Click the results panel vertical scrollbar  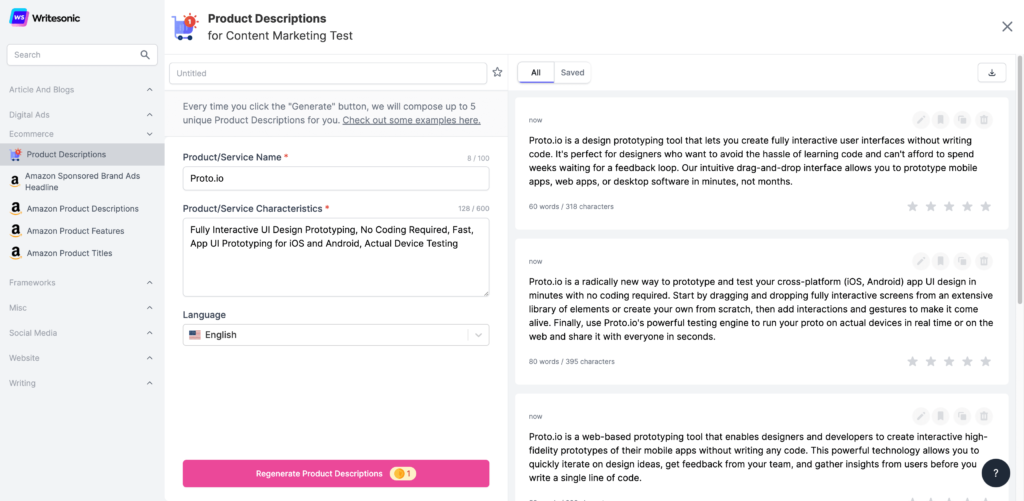[x=1020, y=180]
